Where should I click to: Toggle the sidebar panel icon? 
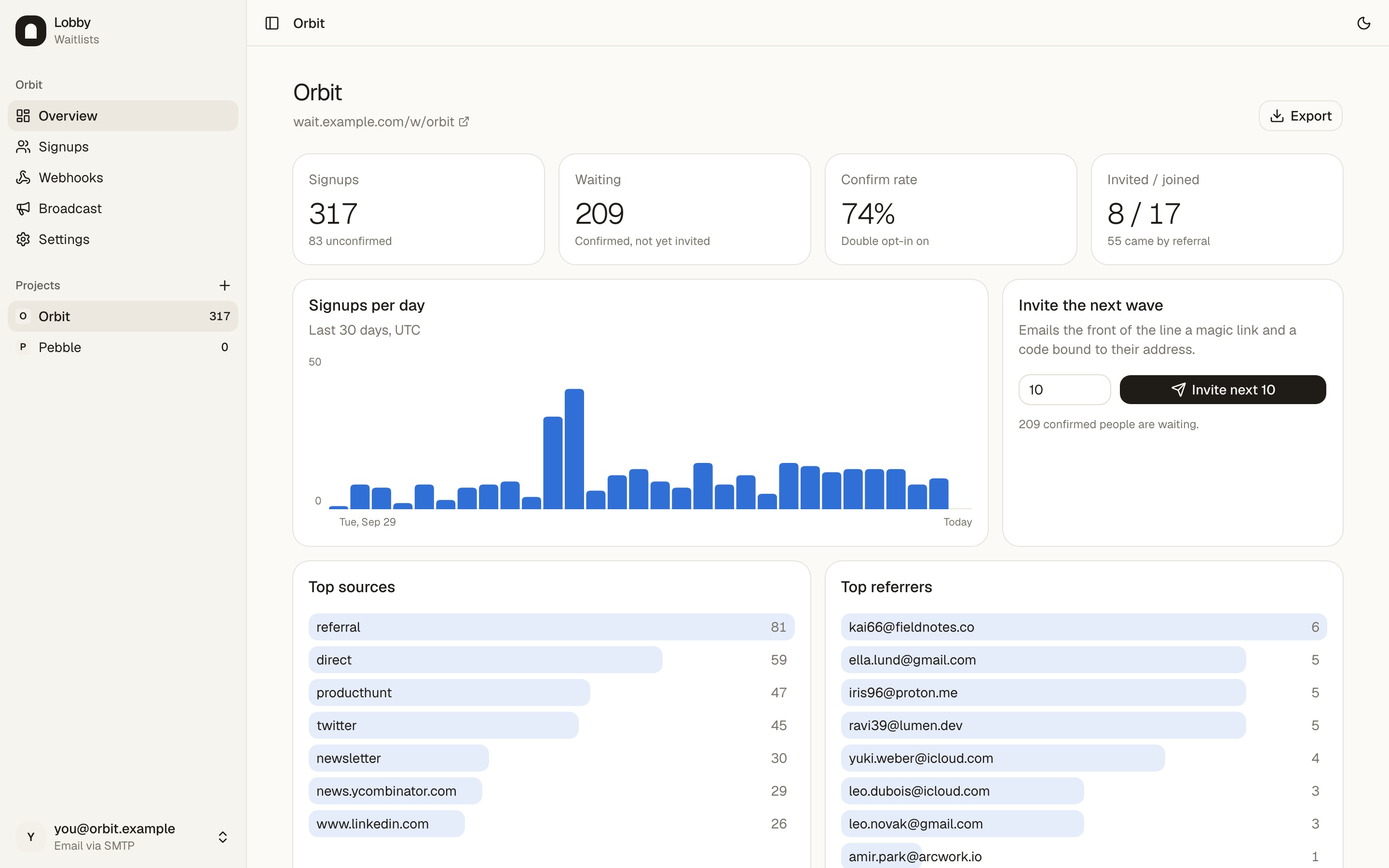(272, 23)
